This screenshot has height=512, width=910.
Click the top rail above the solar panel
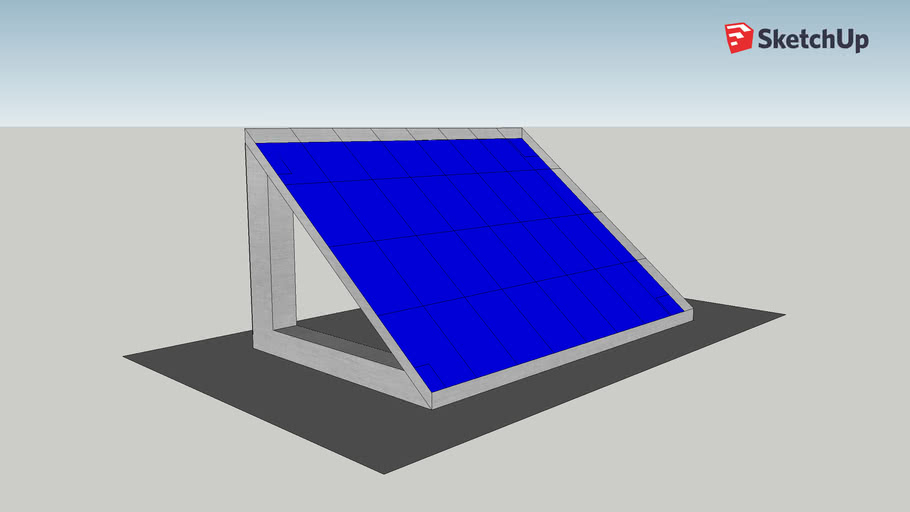[385, 134]
